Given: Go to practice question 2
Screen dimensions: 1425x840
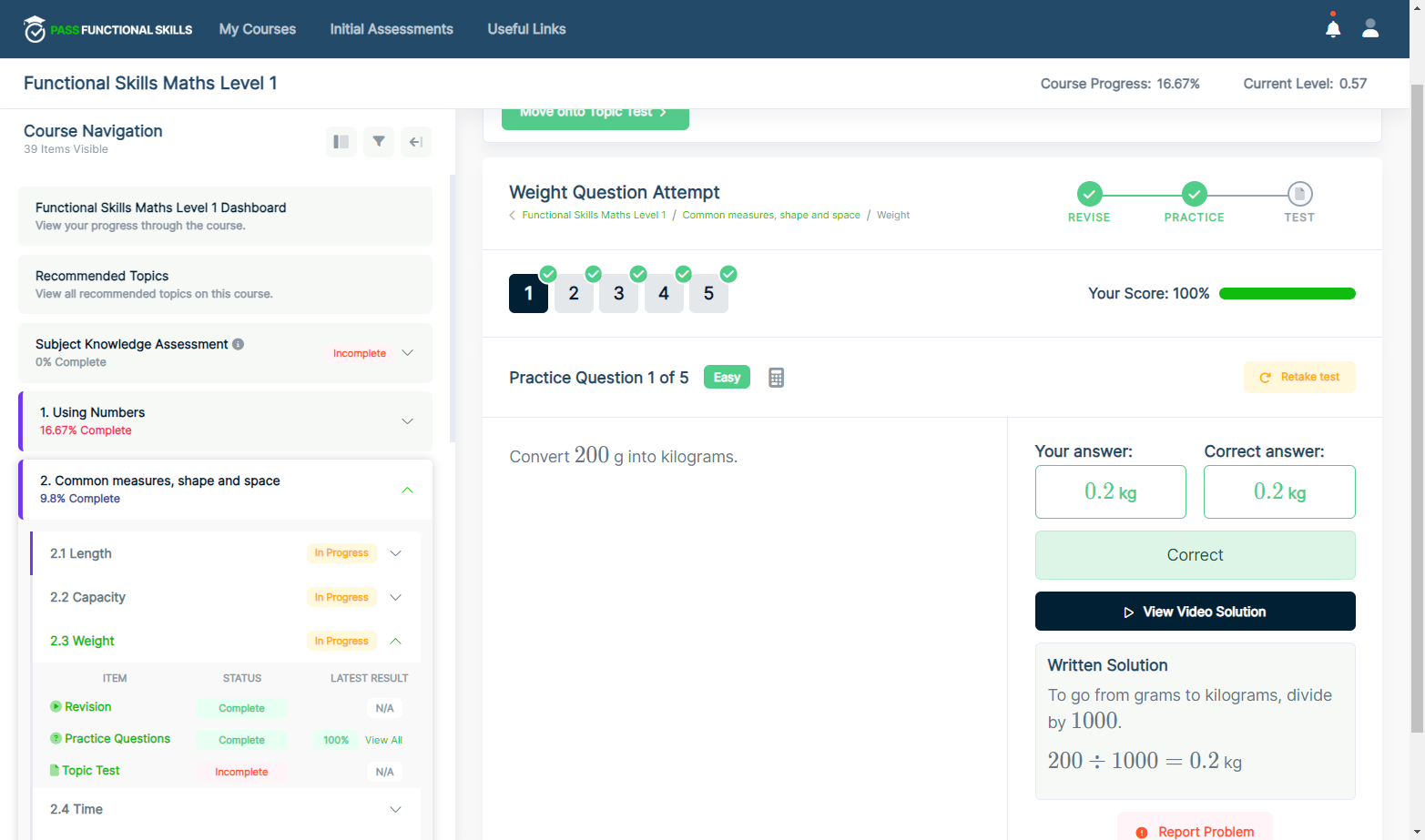Looking at the screenshot, I should point(574,294).
